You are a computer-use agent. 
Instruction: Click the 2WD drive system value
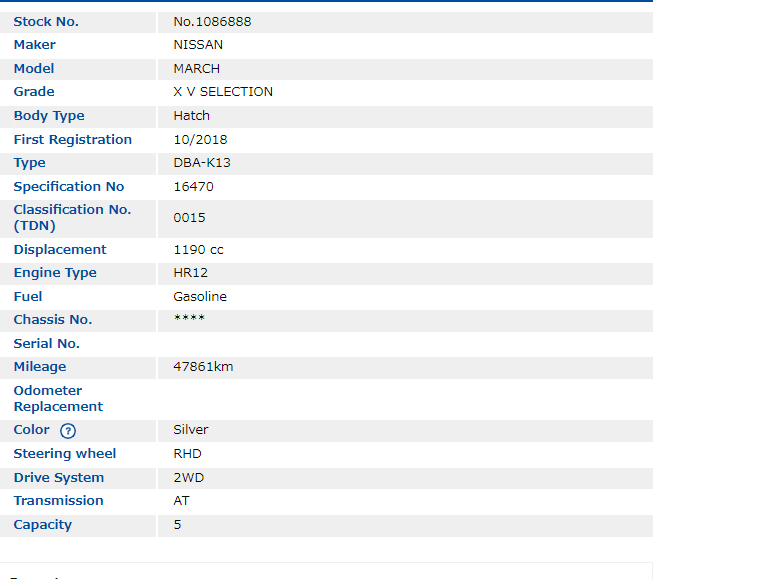tap(188, 478)
